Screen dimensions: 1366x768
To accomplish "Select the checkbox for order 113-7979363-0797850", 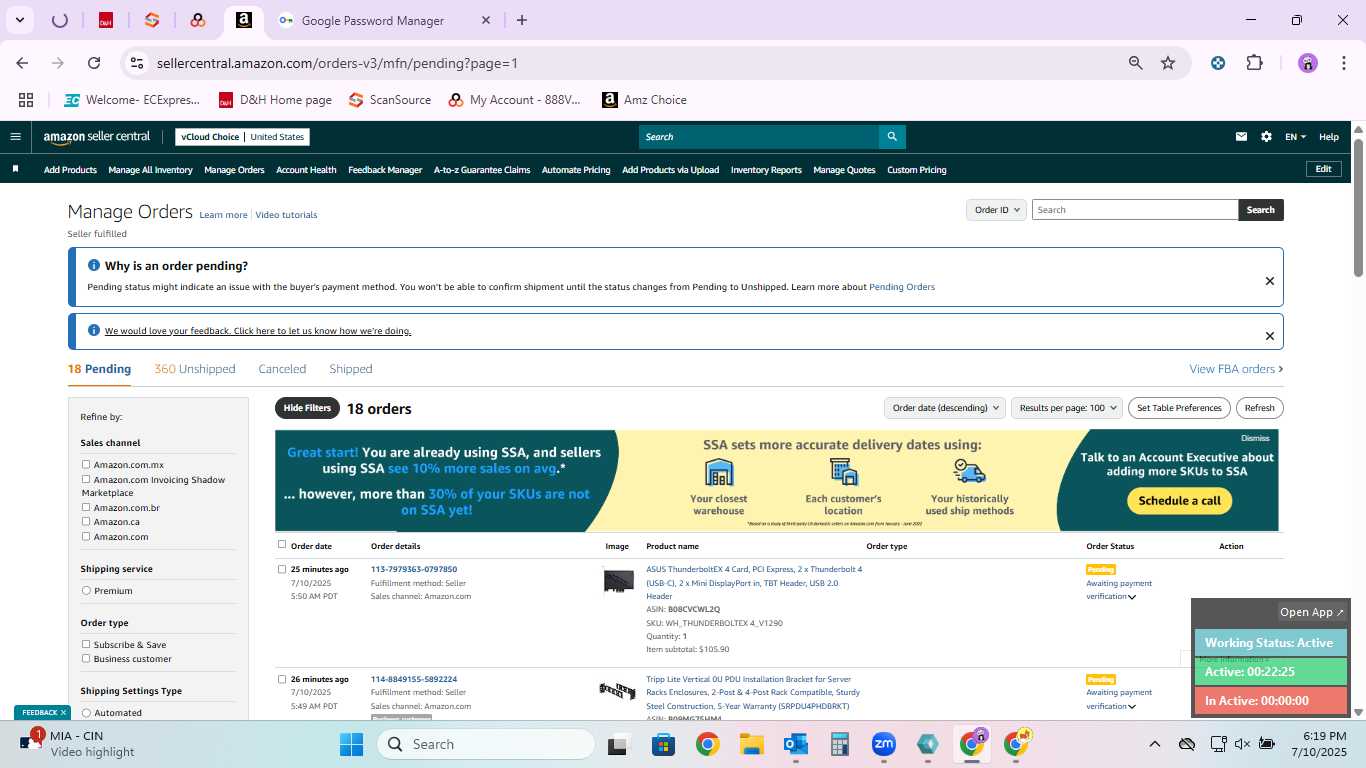I will (x=282, y=569).
